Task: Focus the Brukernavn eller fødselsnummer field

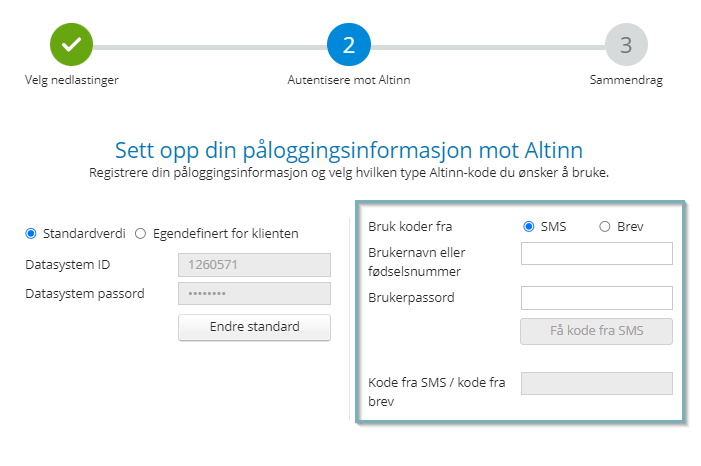Action: click(x=596, y=253)
